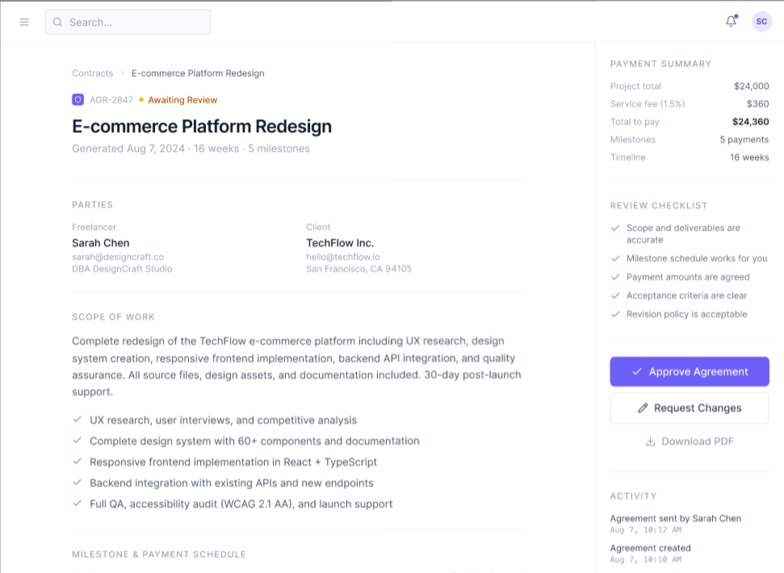Click E-commerce Platform Redesign breadcrumb
The height and width of the screenshot is (573, 784).
198,73
